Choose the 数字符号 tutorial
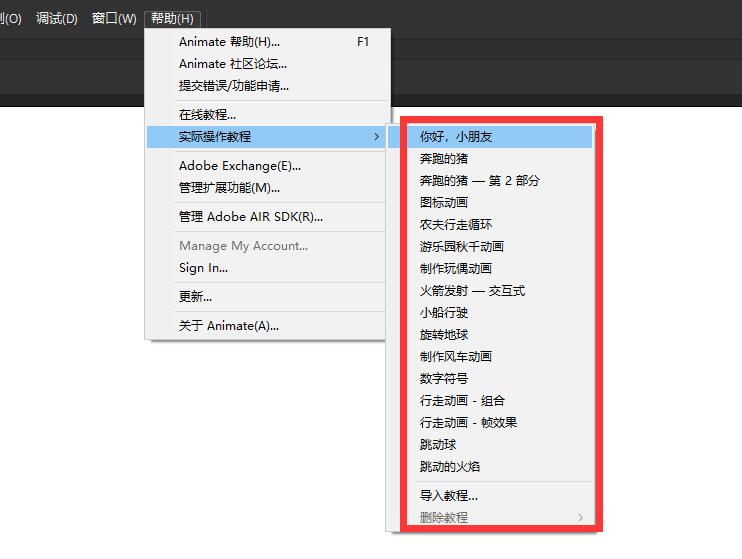The image size is (742, 559). 490,379
